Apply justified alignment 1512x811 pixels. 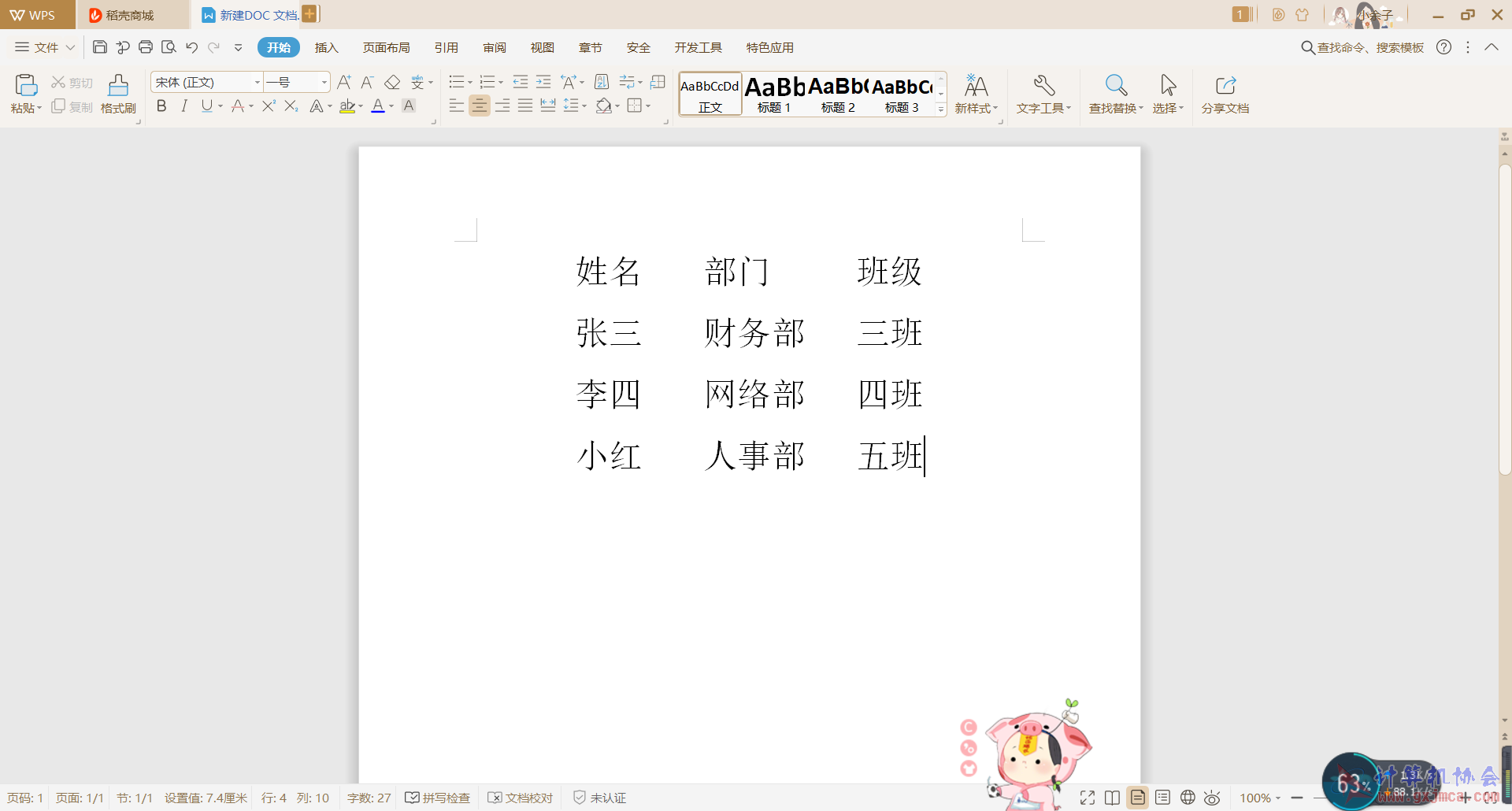pyautogui.click(x=525, y=106)
